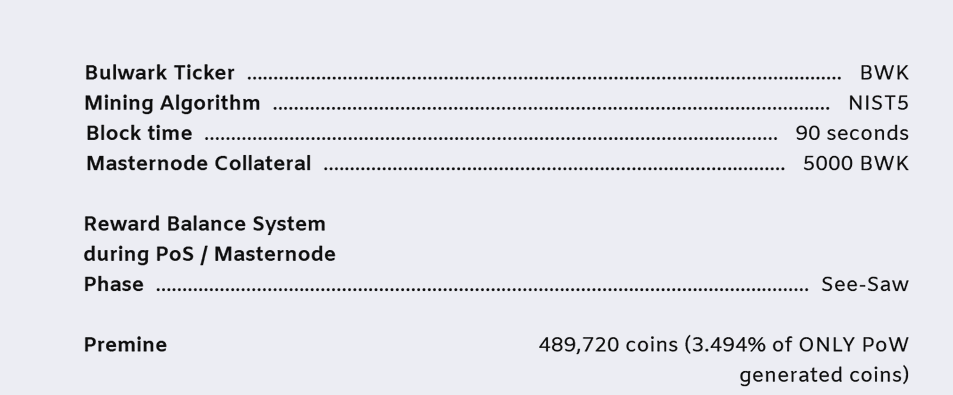Select the 90 seconds value
Viewport: 953px width, 395px height.
pyautogui.click(x=852, y=133)
